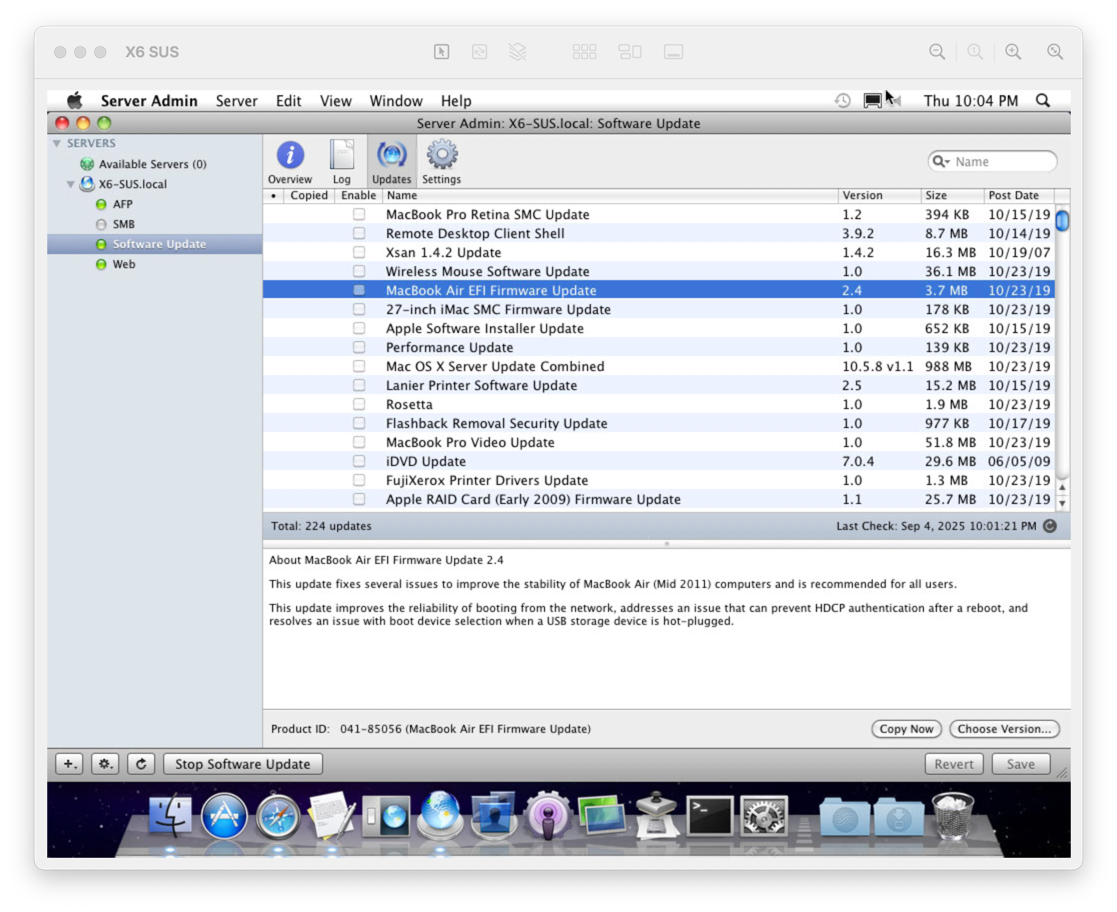This screenshot has height=912, width=1117.
Task: Open the Downloads folder in the Dock
Action: coord(899,817)
